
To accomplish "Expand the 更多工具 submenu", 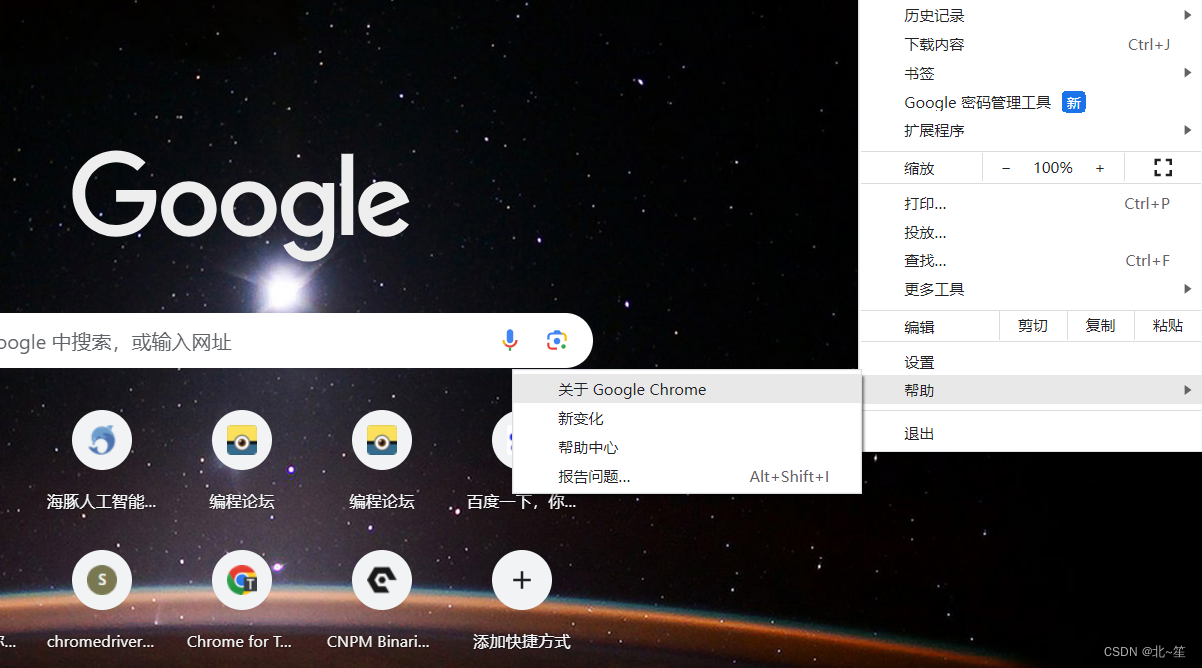I will (1031, 289).
